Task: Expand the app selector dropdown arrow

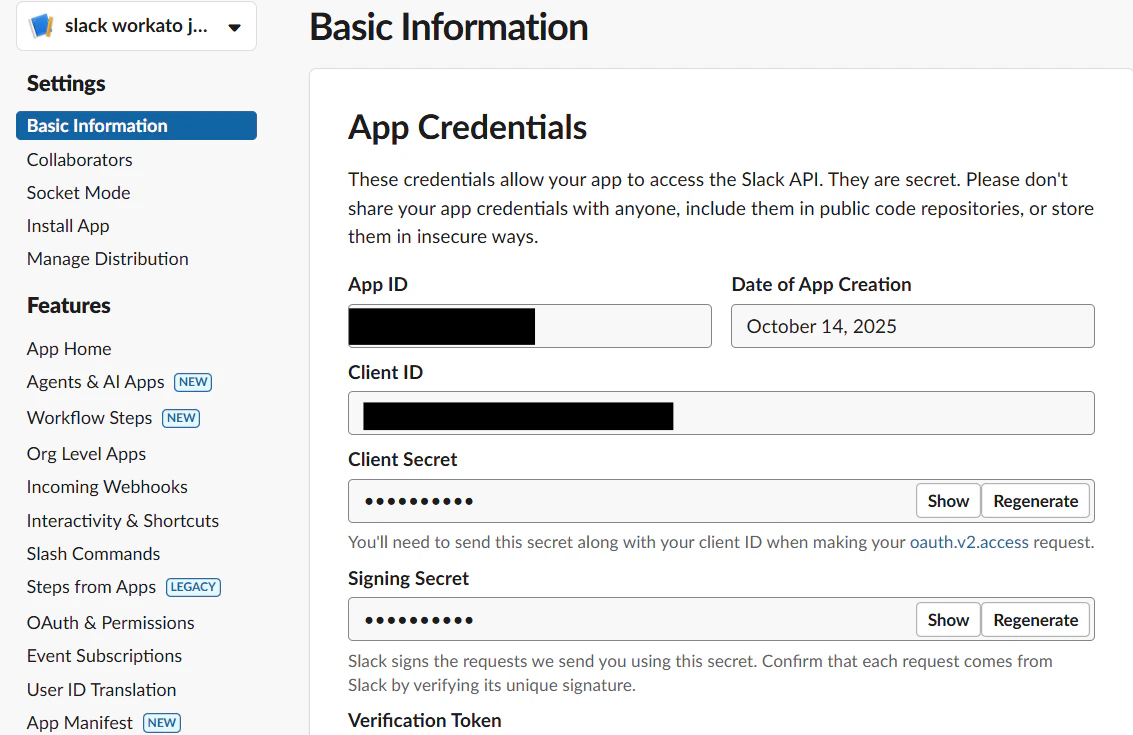Action: (234, 27)
